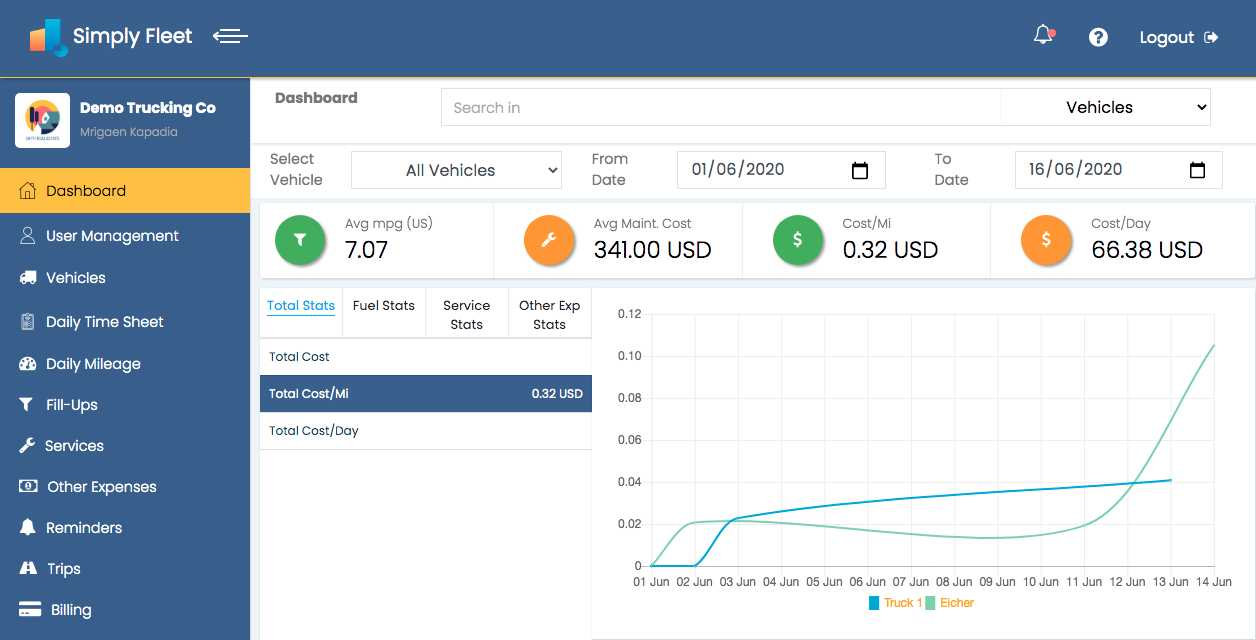Click Logout in the top bar
Screen dimensions: 1256x640
pyautogui.click(x=1166, y=37)
